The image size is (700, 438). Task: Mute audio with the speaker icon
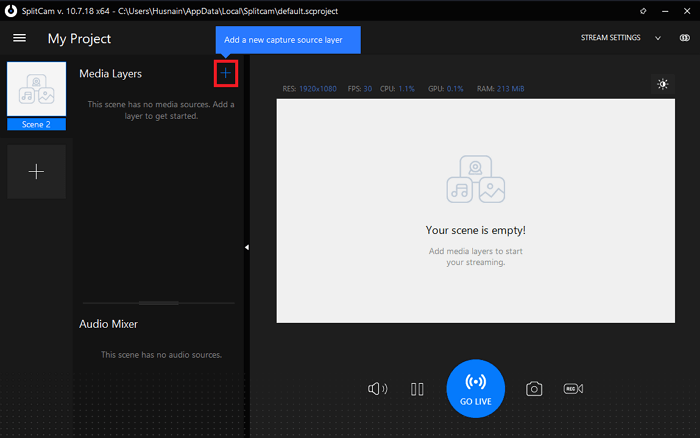[378, 388]
